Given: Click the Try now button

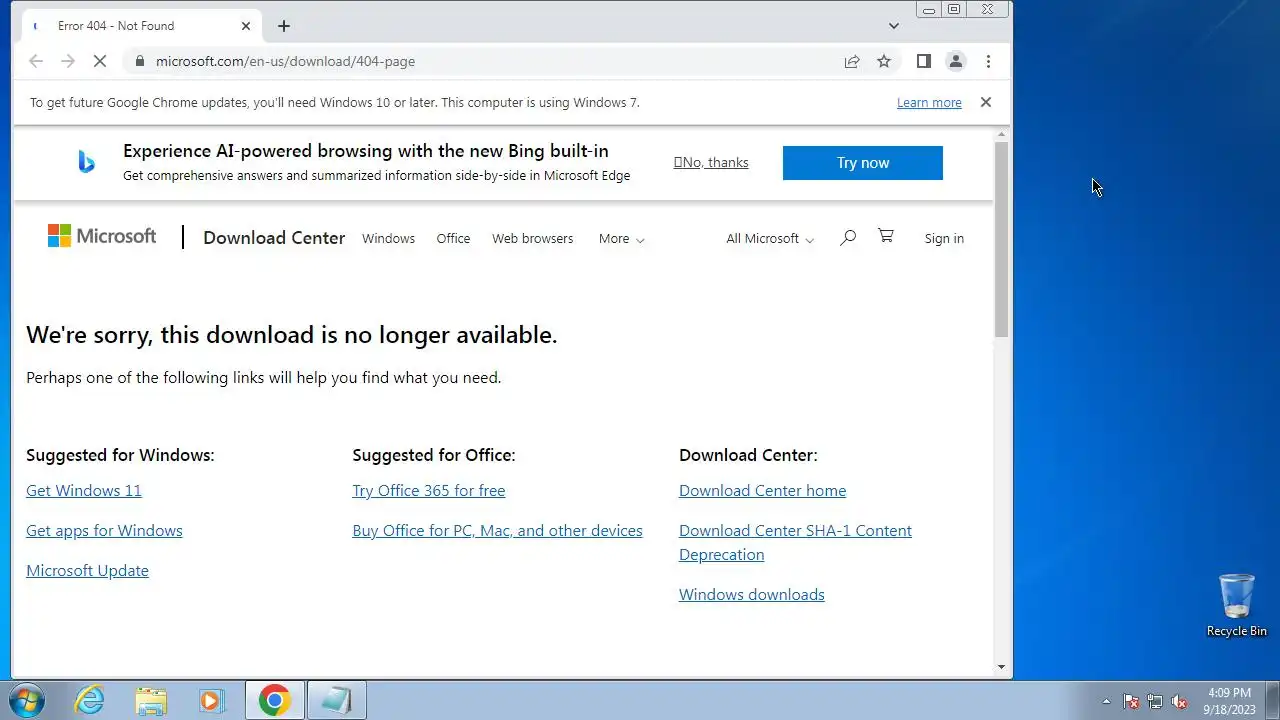Looking at the screenshot, I should [x=863, y=163].
